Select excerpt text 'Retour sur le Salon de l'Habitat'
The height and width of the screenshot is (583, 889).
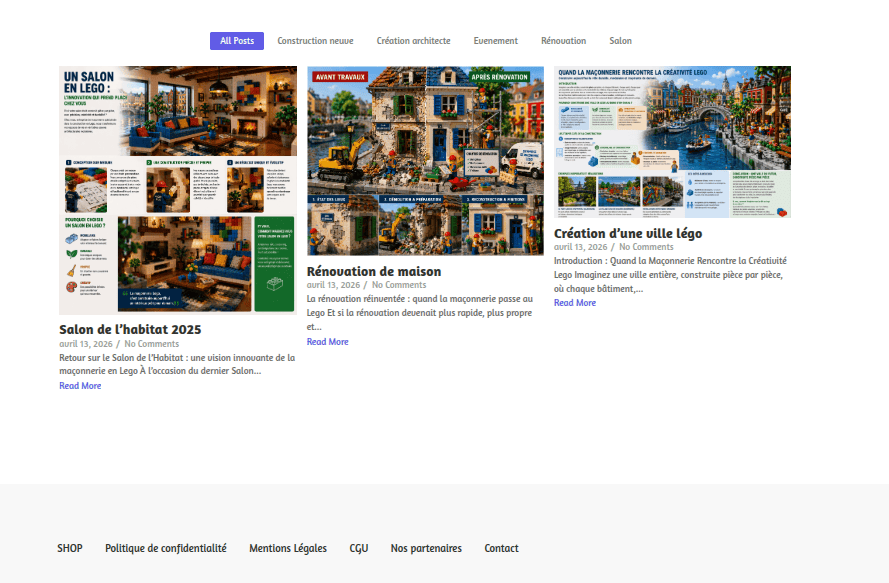(121, 358)
